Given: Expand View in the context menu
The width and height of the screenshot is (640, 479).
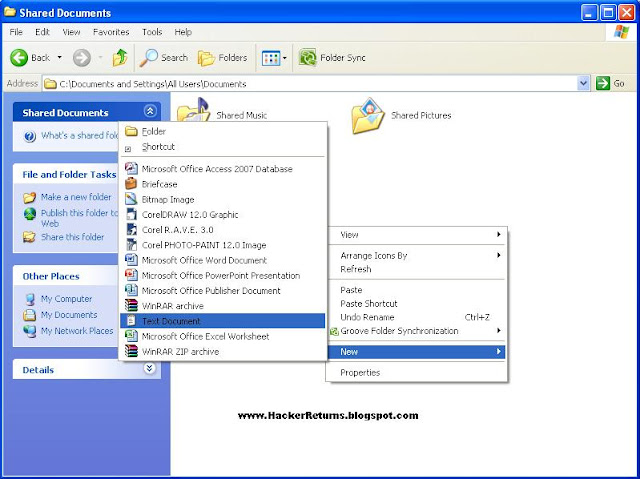Looking at the screenshot, I should pyautogui.click(x=417, y=235).
